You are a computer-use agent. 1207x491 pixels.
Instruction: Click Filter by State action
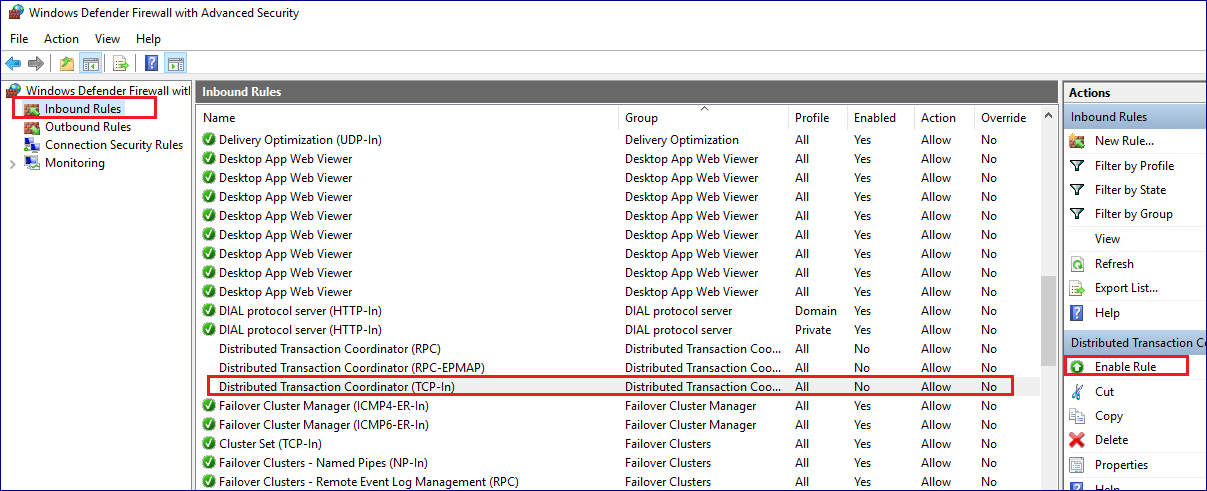click(1130, 190)
